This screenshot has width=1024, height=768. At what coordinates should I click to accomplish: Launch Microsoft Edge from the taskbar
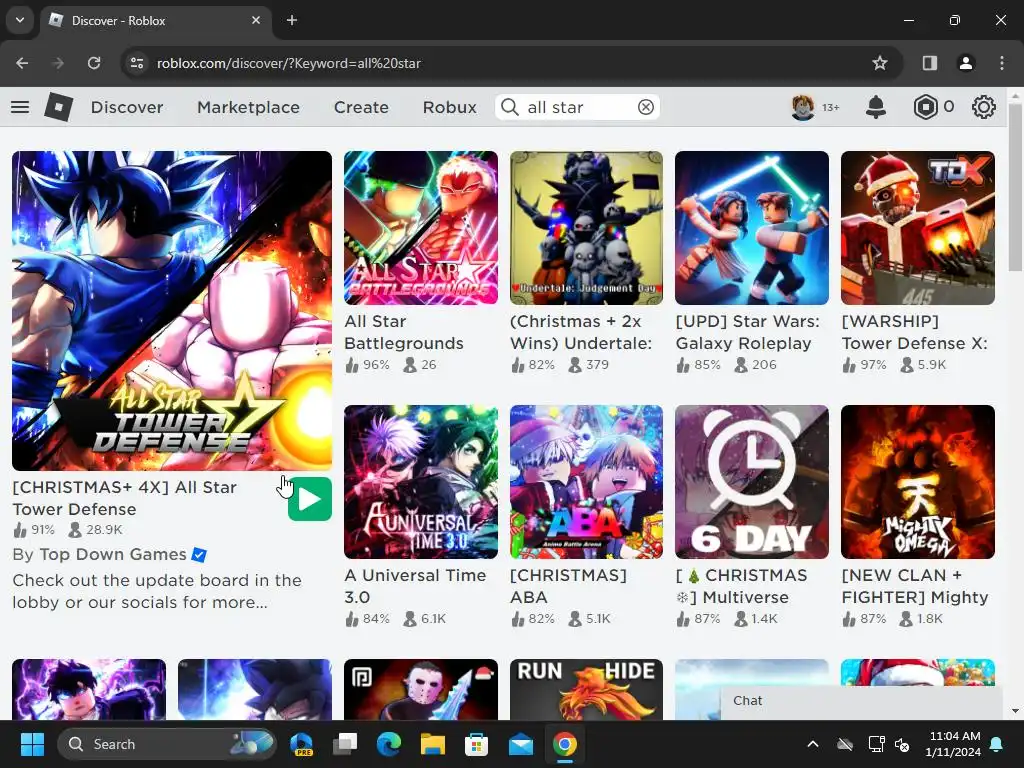[389, 744]
